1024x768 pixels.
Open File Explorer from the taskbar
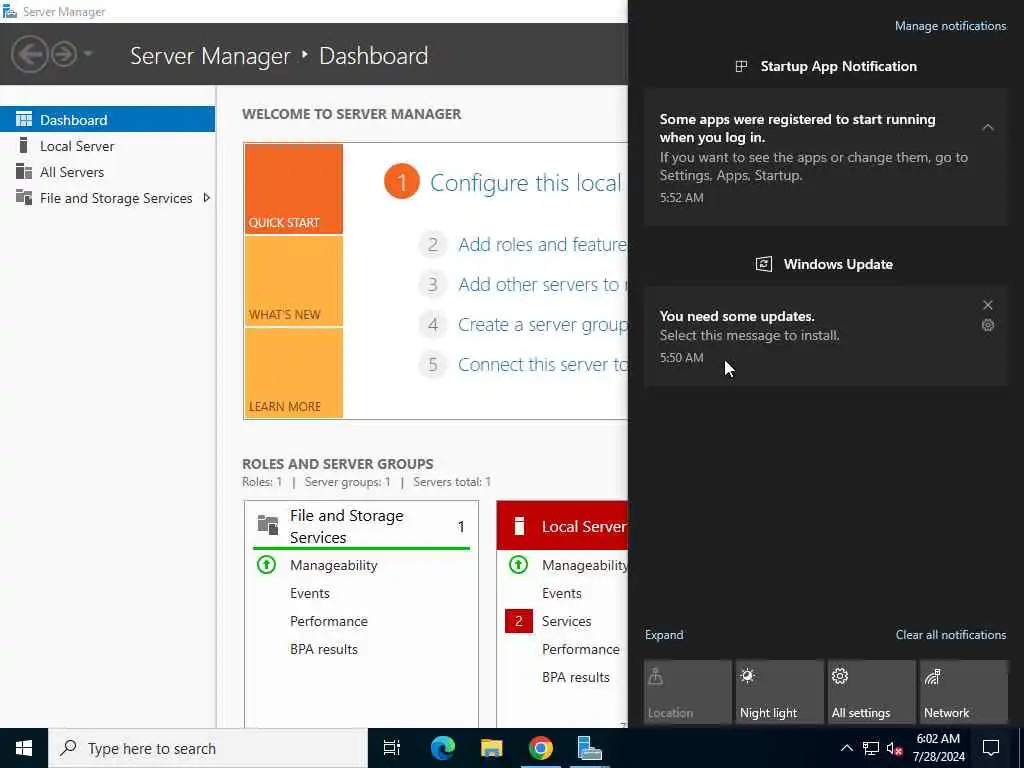click(x=491, y=748)
